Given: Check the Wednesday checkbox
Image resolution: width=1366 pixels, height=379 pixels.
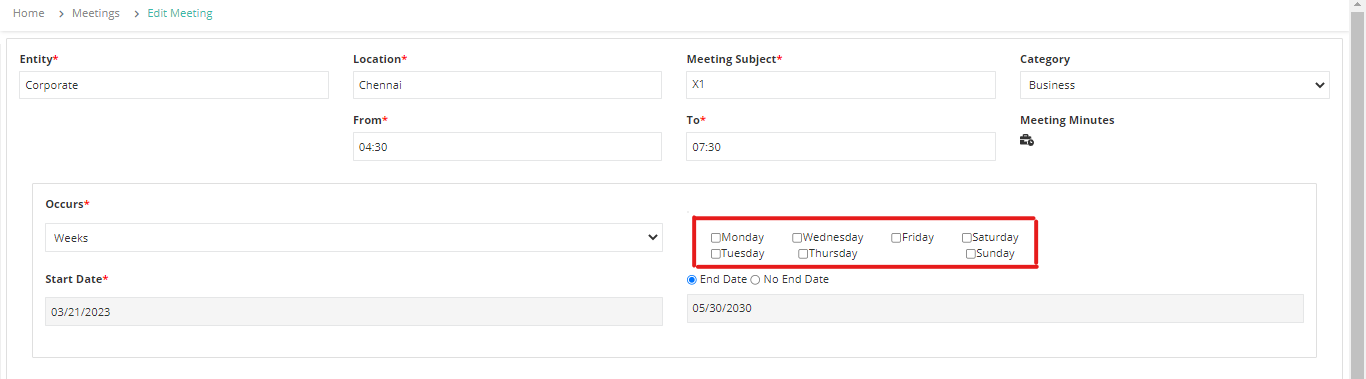Looking at the screenshot, I should pyautogui.click(x=797, y=238).
